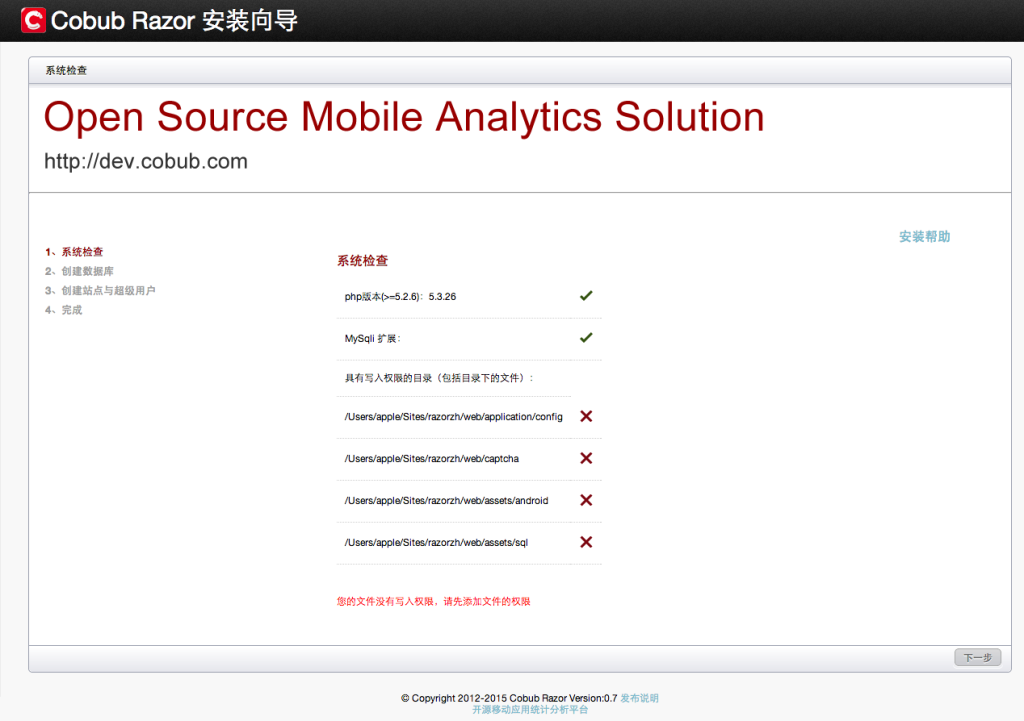This screenshot has height=721, width=1024.
Task: Click the green check for php版本
Action: pyautogui.click(x=586, y=296)
